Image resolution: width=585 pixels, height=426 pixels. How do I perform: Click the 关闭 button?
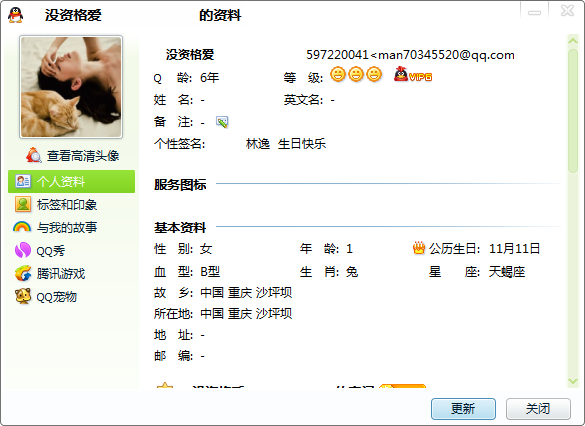538,409
